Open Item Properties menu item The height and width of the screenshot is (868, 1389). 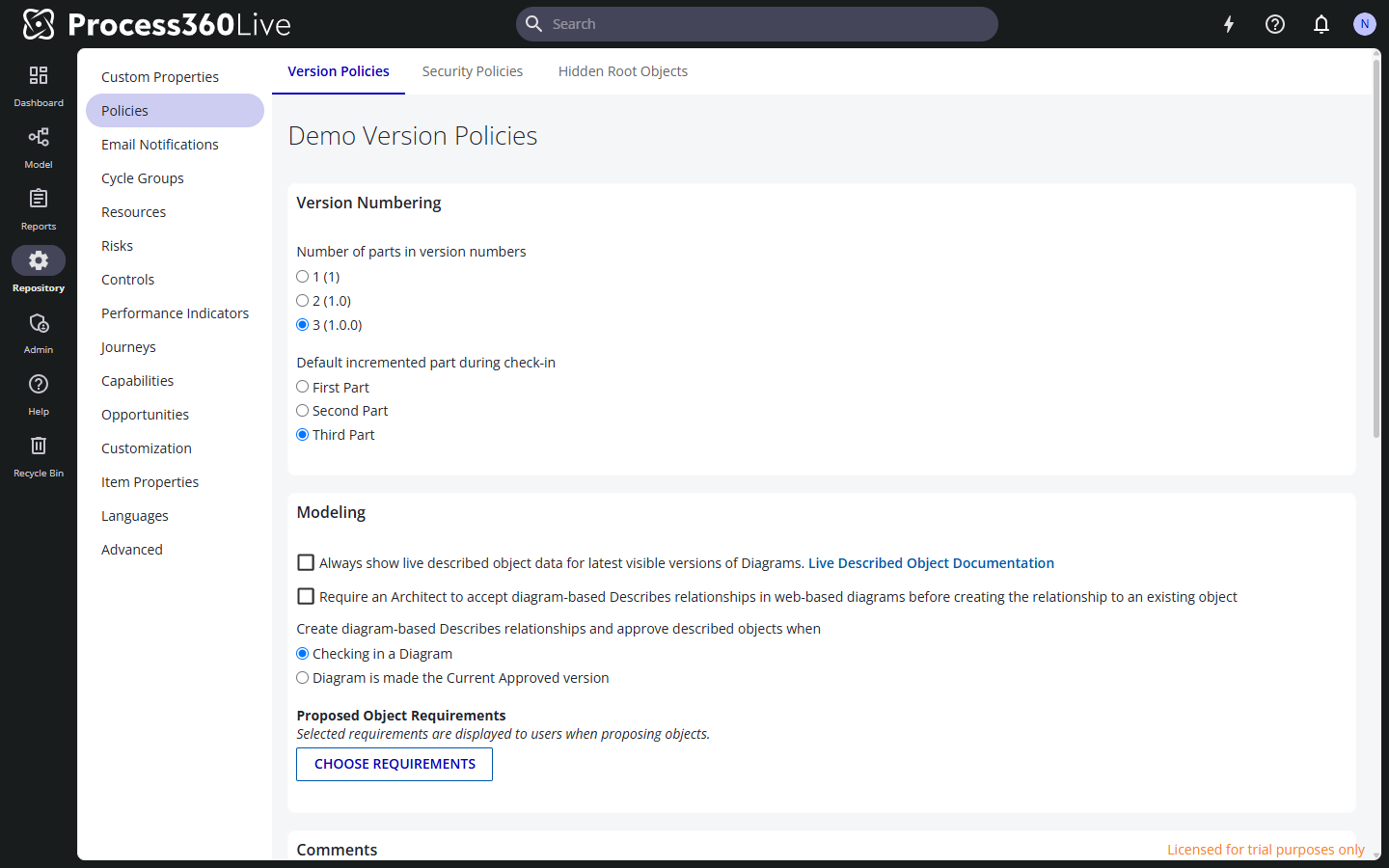(175, 482)
